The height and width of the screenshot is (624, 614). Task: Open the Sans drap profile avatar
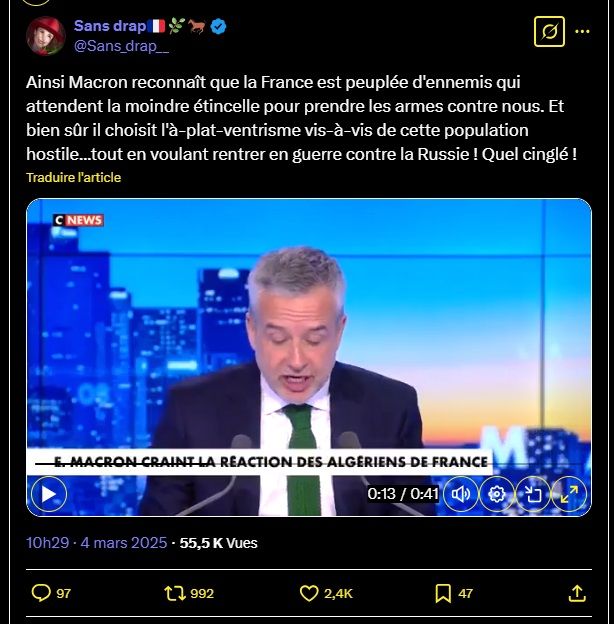pyautogui.click(x=46, y=36)
